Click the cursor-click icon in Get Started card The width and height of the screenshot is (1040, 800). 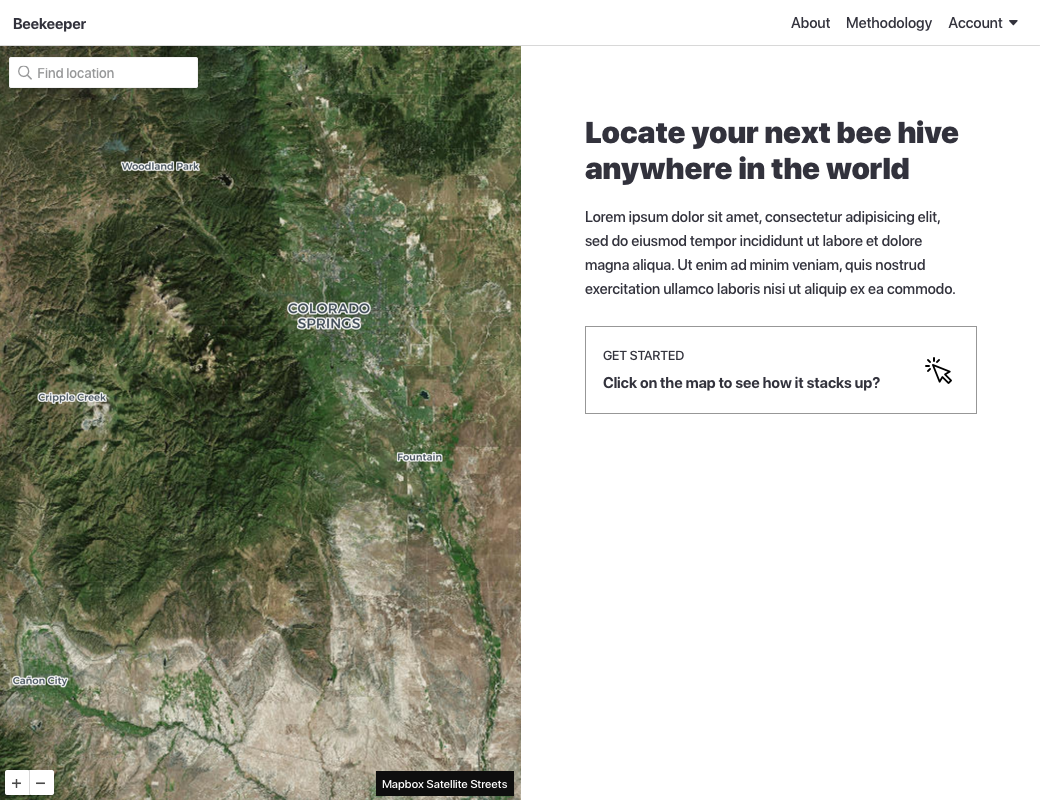[939, 370]
